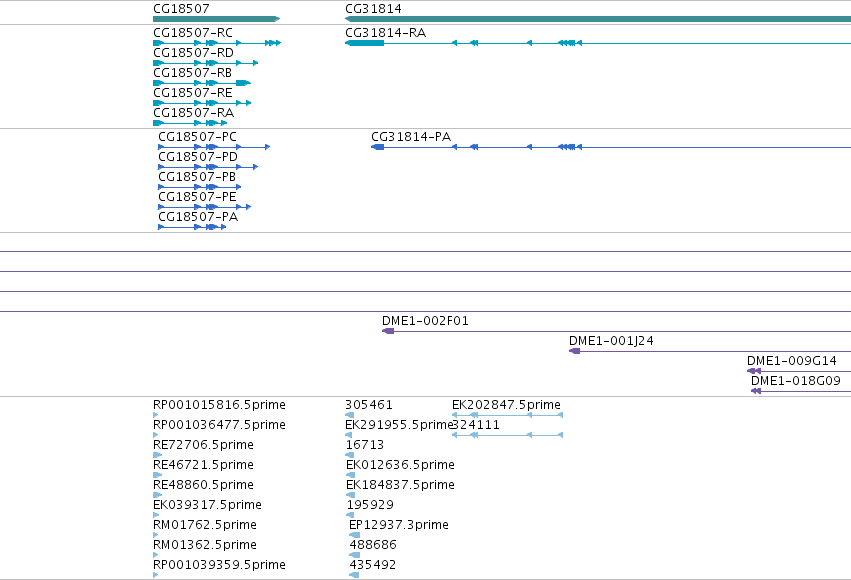
Task: Click transcript CG18507-RA label
Action: [x=193, y=113]
